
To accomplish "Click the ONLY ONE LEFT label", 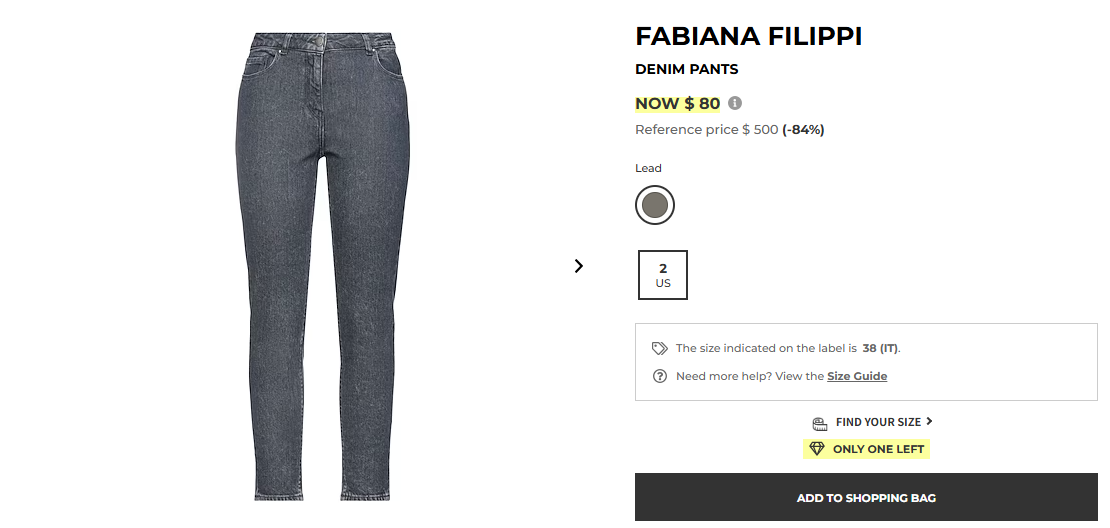I will (878, 449).
